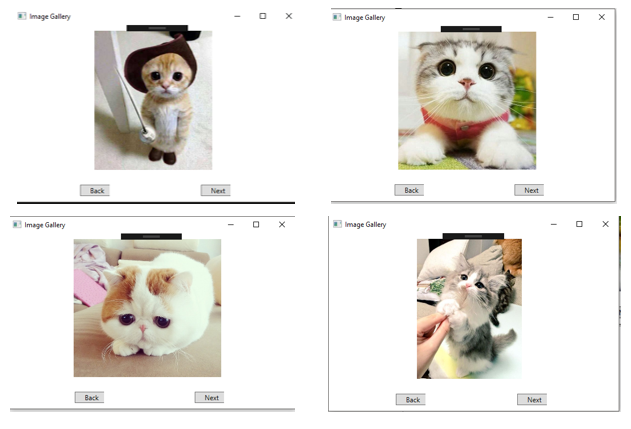Hit Next under the standing kitten photo

532,399
